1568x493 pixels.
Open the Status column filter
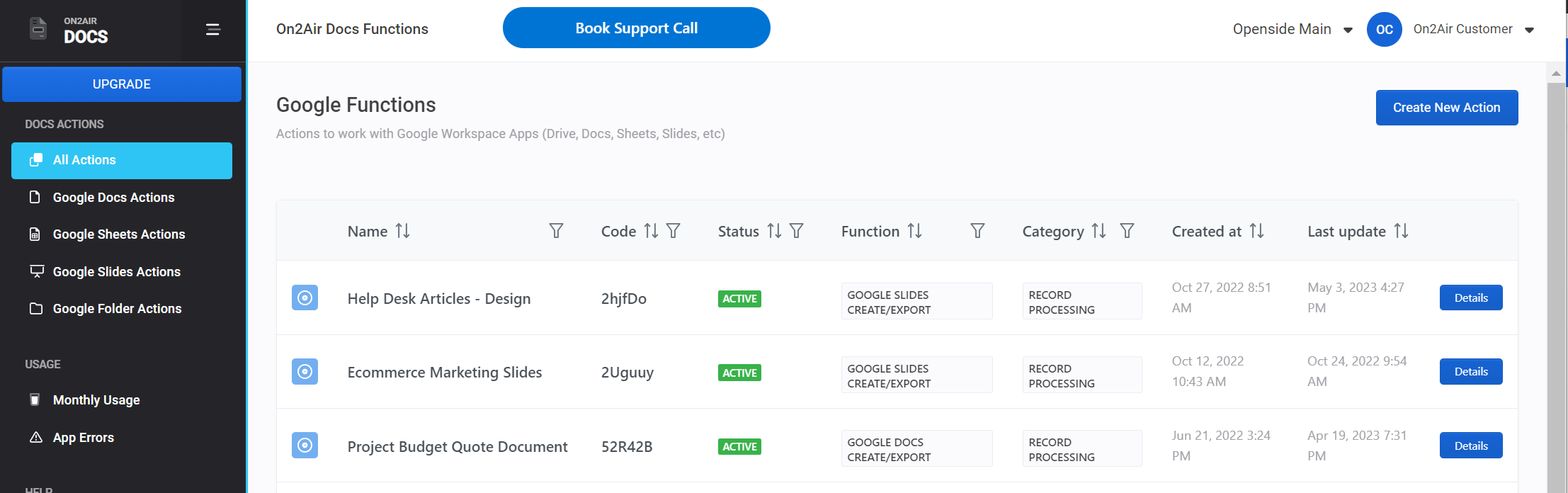point(797,231)
